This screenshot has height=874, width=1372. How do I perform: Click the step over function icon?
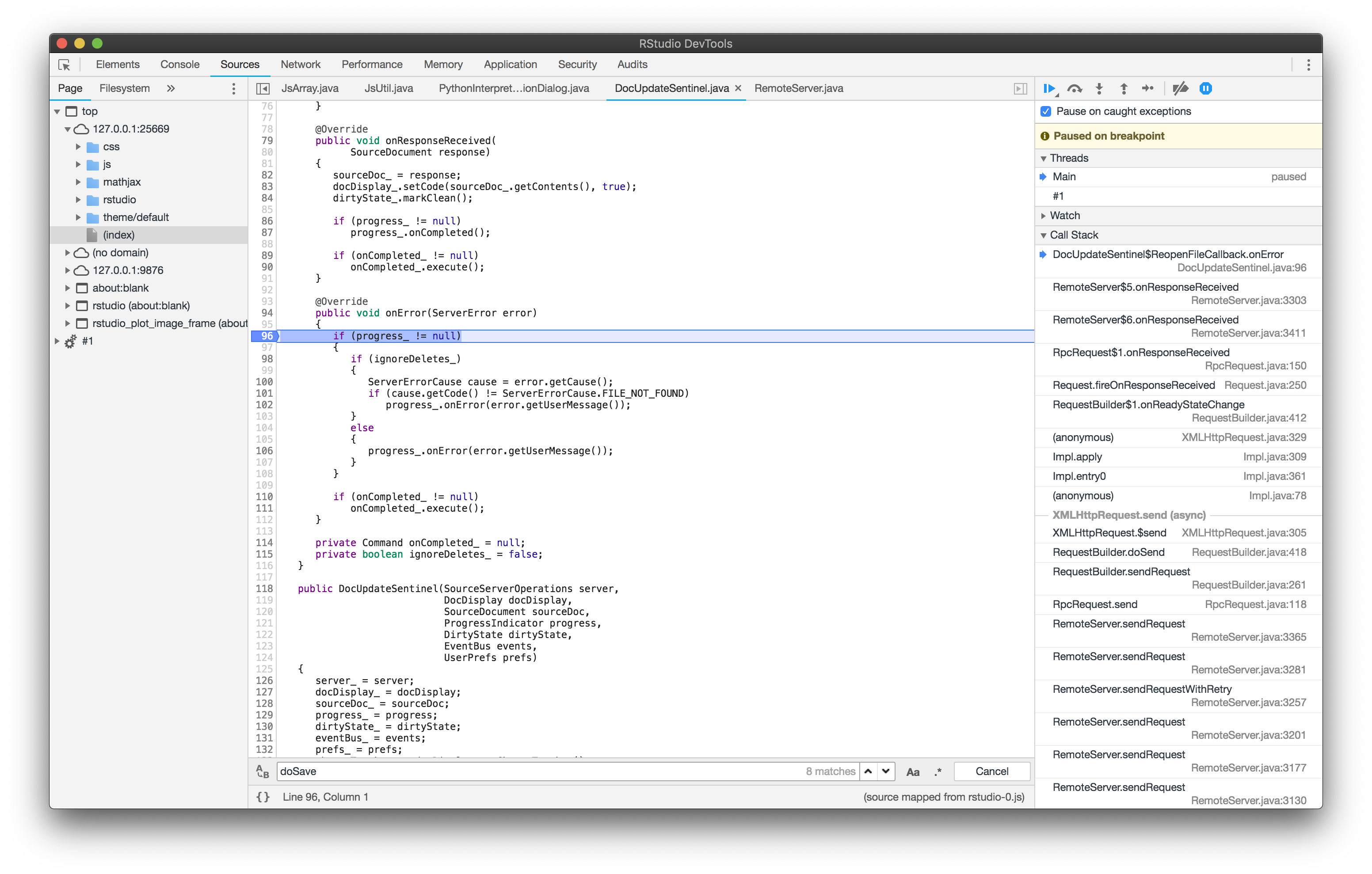click(1074, 88)
